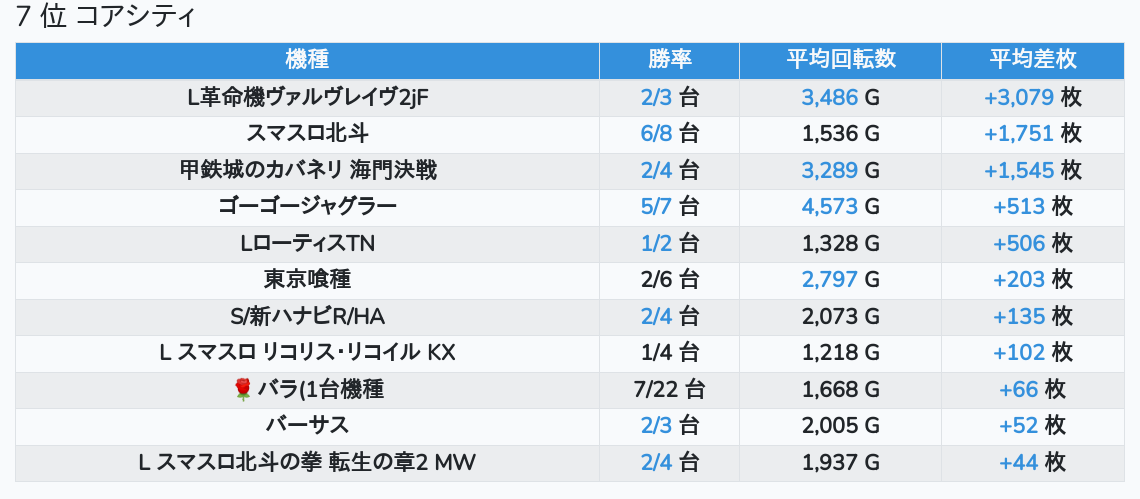Screen dimensions: 1140x499
Task: Click L スマスロ北斗の拳 転生の章2 MW
Action: coord(308,462)
